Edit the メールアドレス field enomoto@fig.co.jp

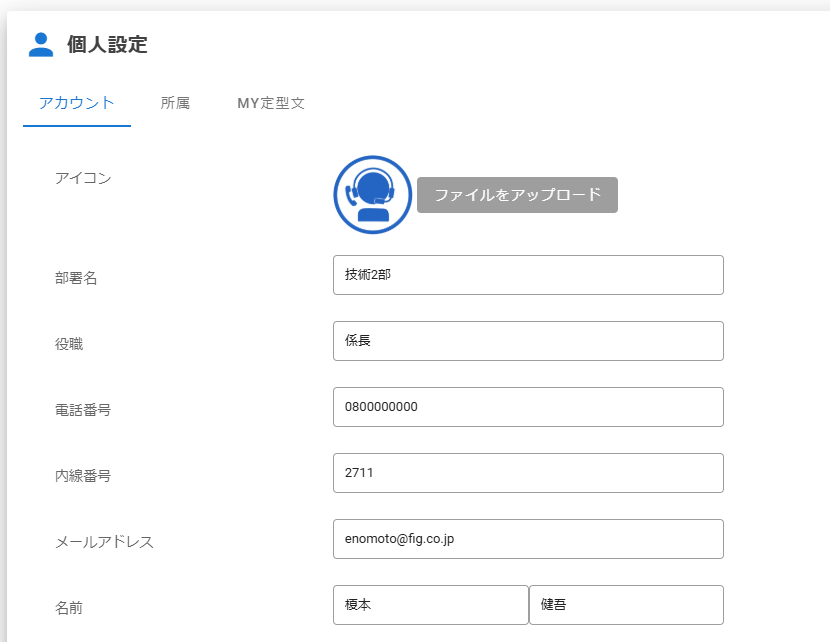pyautogui.click(x=527, y=539)
